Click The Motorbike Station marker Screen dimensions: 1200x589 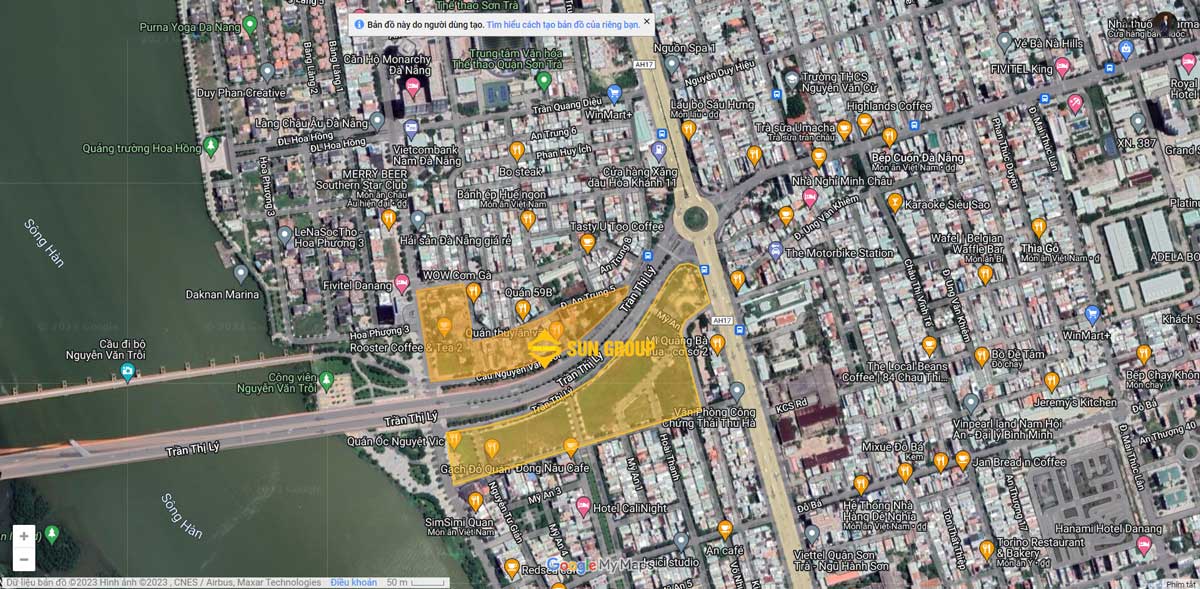click(x=775, y=250)
